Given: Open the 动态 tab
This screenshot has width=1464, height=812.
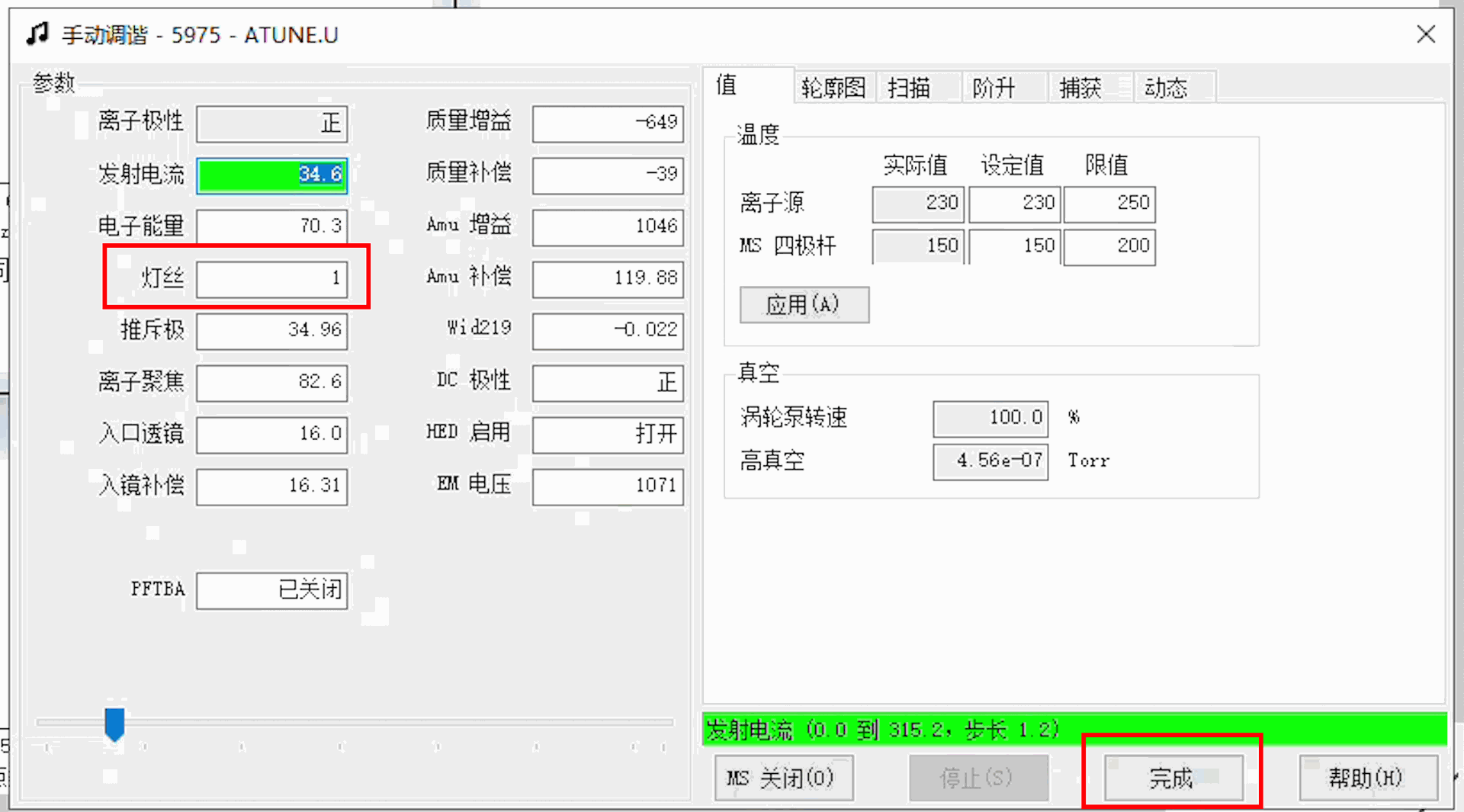Looking at the screenshot, I should point(1166,88).
